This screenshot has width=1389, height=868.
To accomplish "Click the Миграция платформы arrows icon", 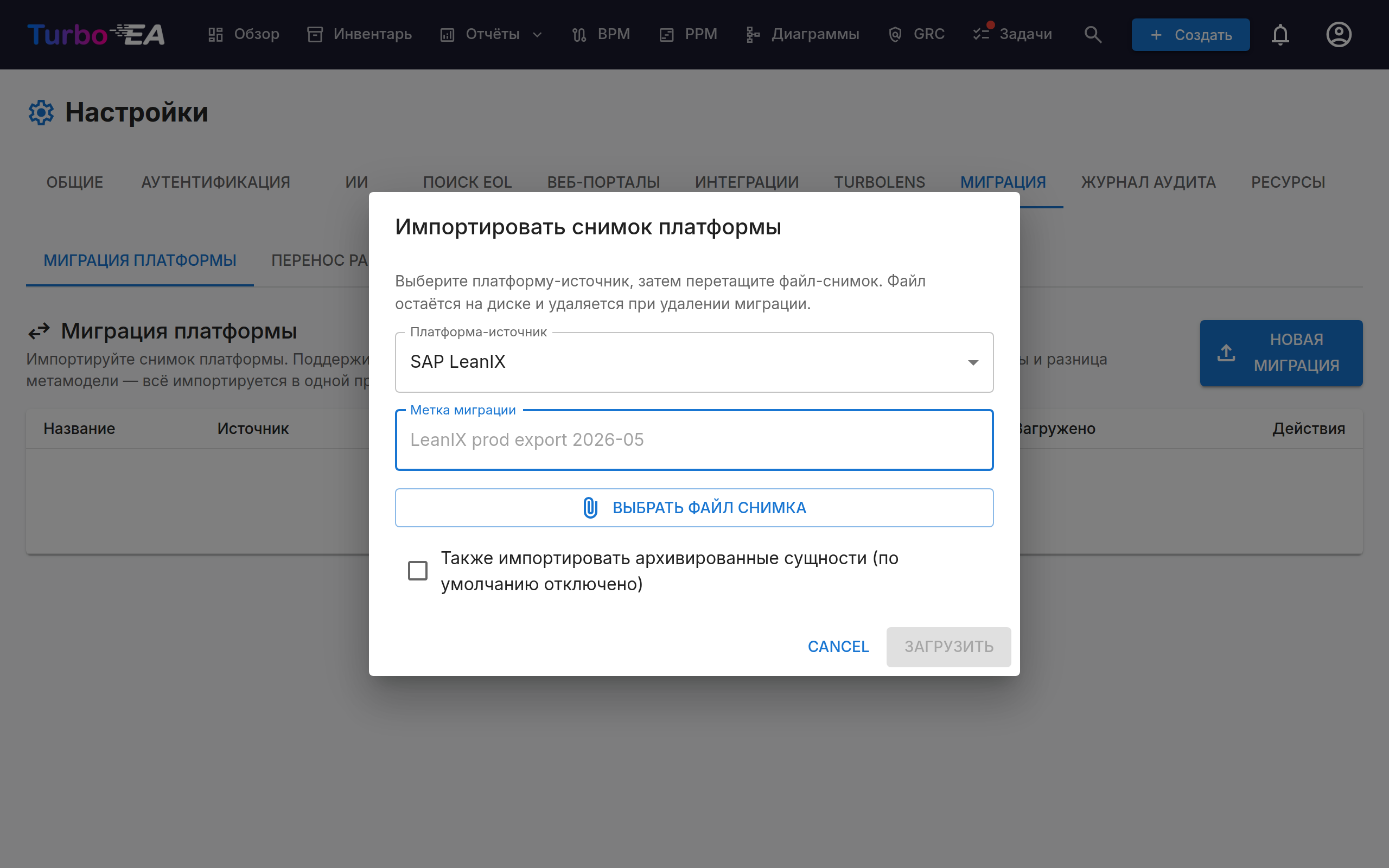I will click(x=39, y=331).
